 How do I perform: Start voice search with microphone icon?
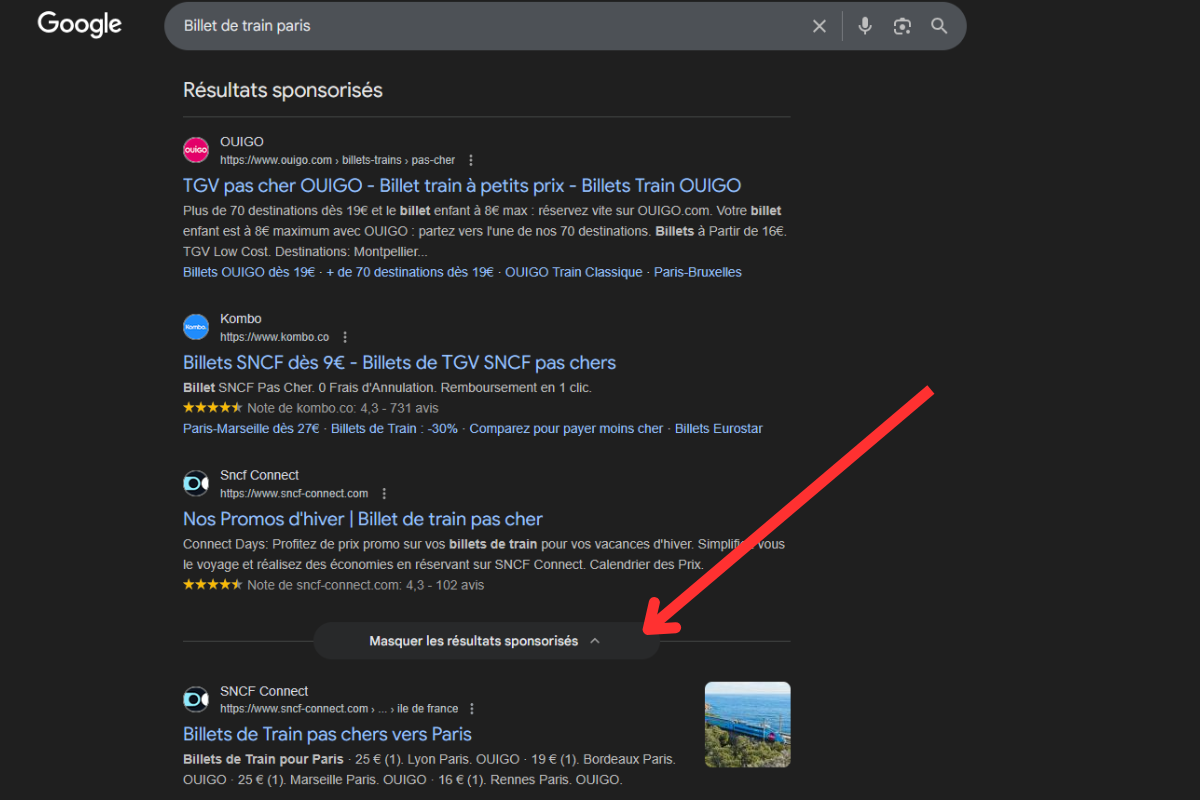pyautogui.click(x=865, y=26)
